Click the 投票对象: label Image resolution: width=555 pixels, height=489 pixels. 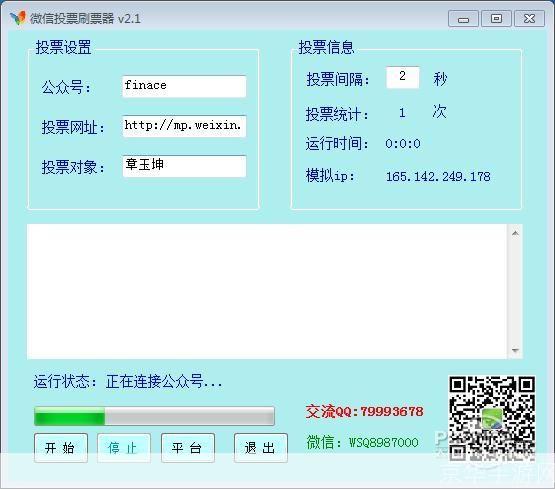point(73,167)
